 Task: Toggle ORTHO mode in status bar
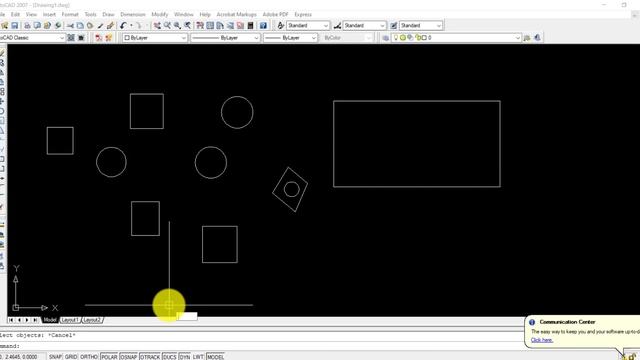pos(89,357)
